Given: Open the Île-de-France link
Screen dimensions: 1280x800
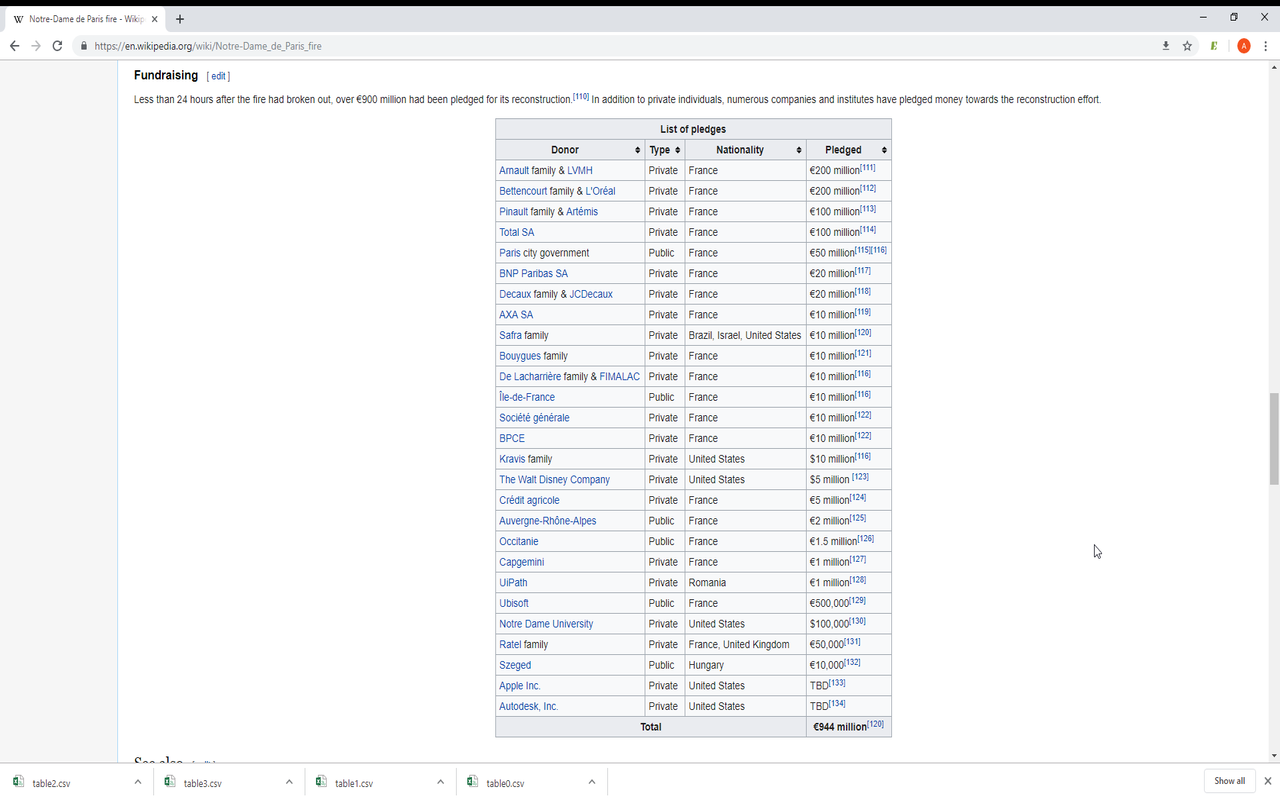Looking at the screenshot, I should pos(527,397).
